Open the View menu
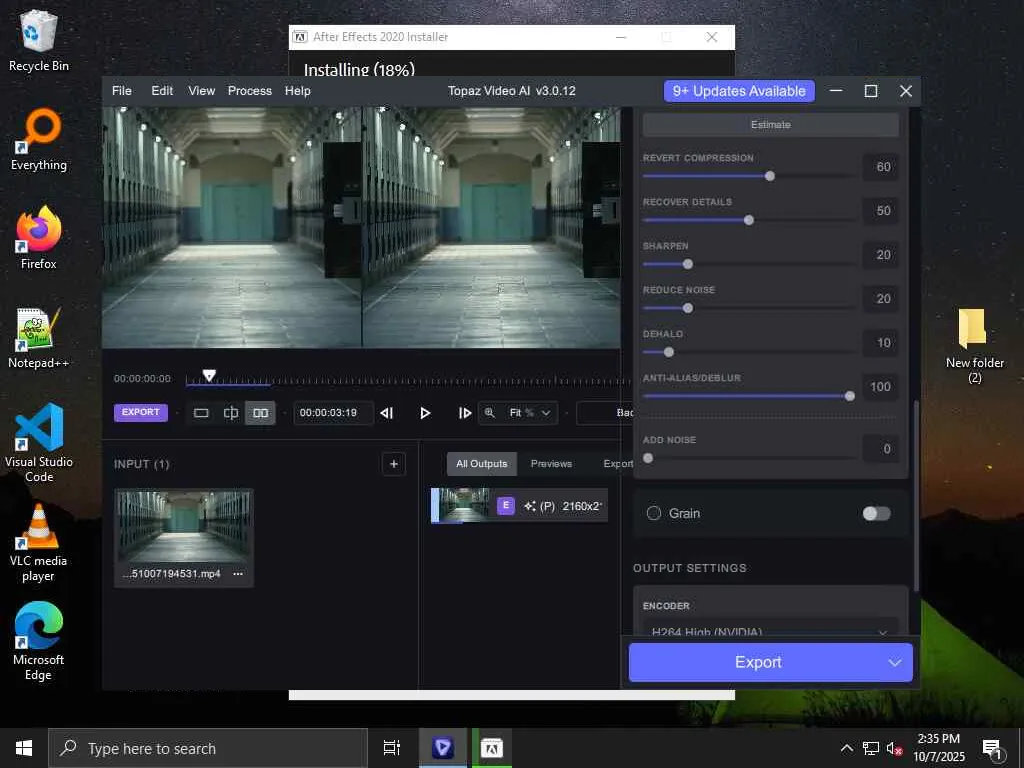Image resolution: width=1024 pixels, height=768 pixels. click(201, 91)
